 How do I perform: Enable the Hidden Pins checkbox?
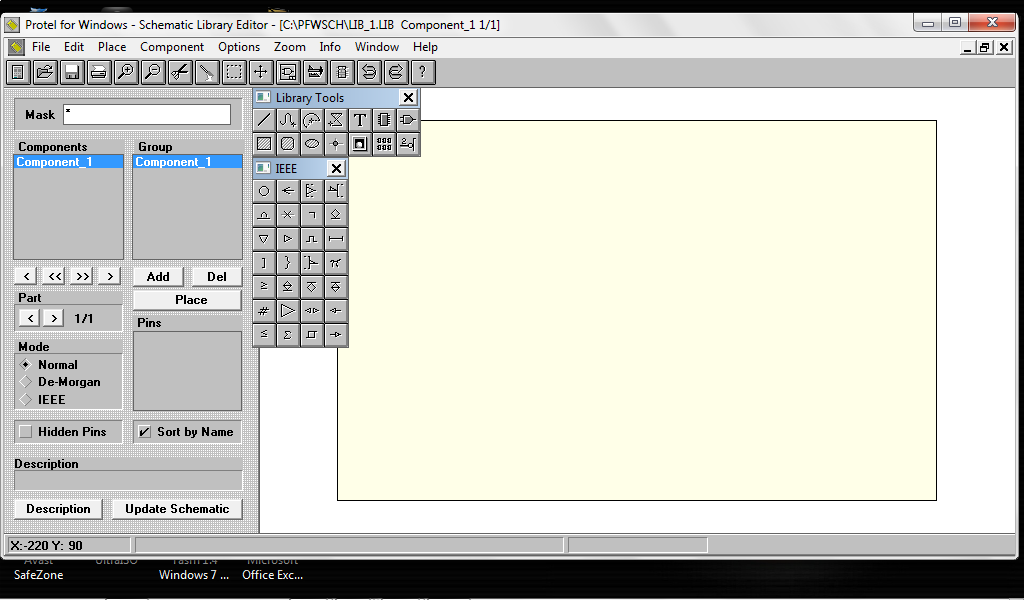(x=27, y=431)
